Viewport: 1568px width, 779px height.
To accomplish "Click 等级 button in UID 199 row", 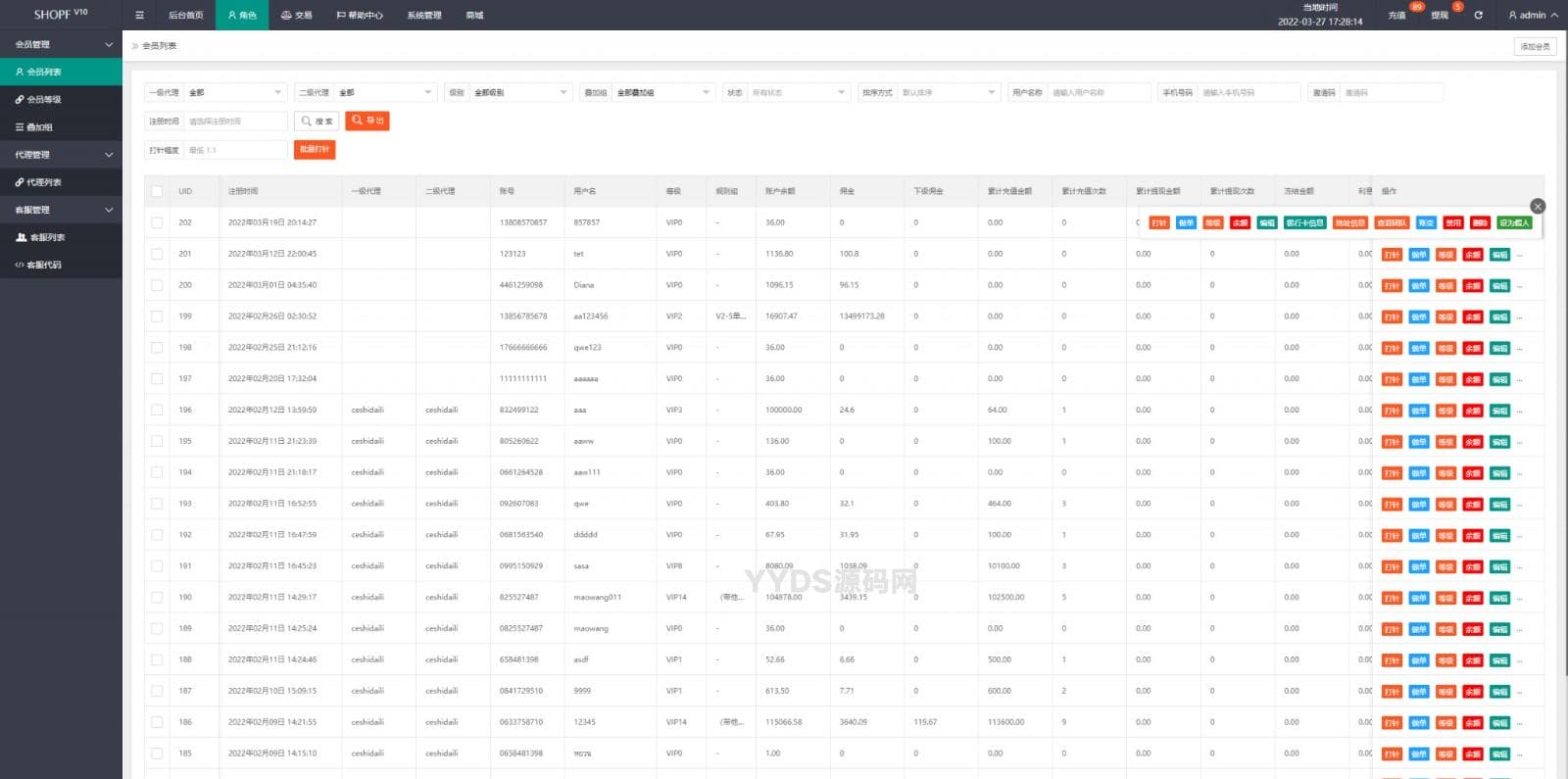I will [1445, 317].
